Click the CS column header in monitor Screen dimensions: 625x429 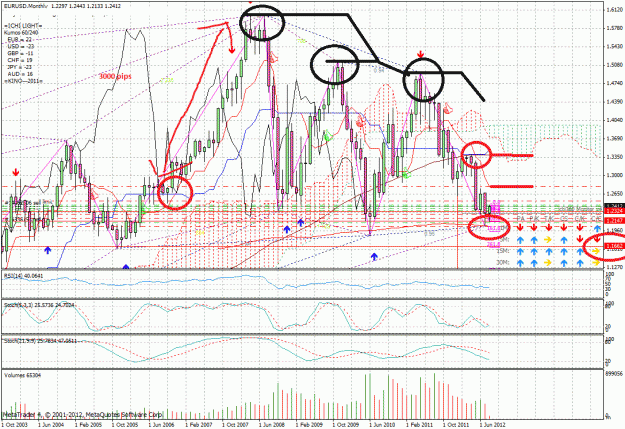click(564, 218)
